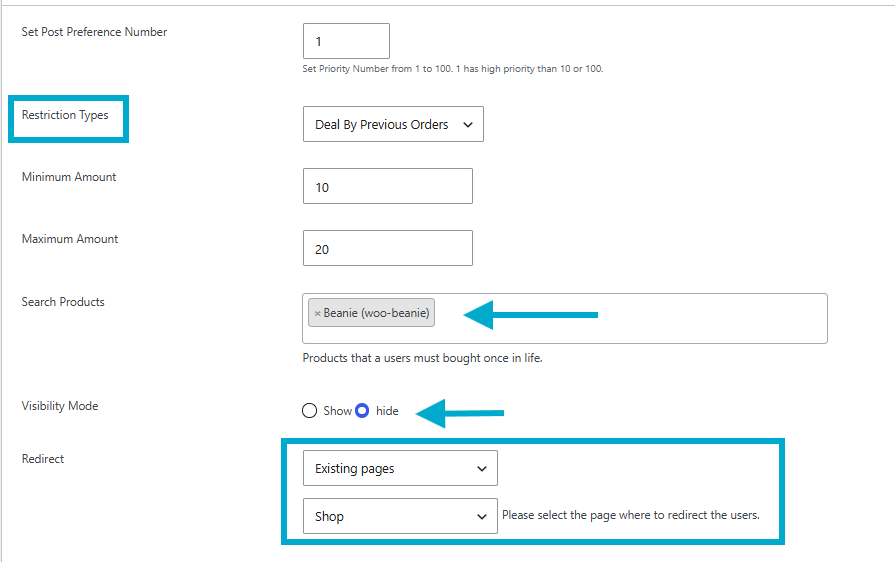Screen dimensions: 895x562
Task: Open the Shop page selection dropdown
Action: (x=400, y=516)
